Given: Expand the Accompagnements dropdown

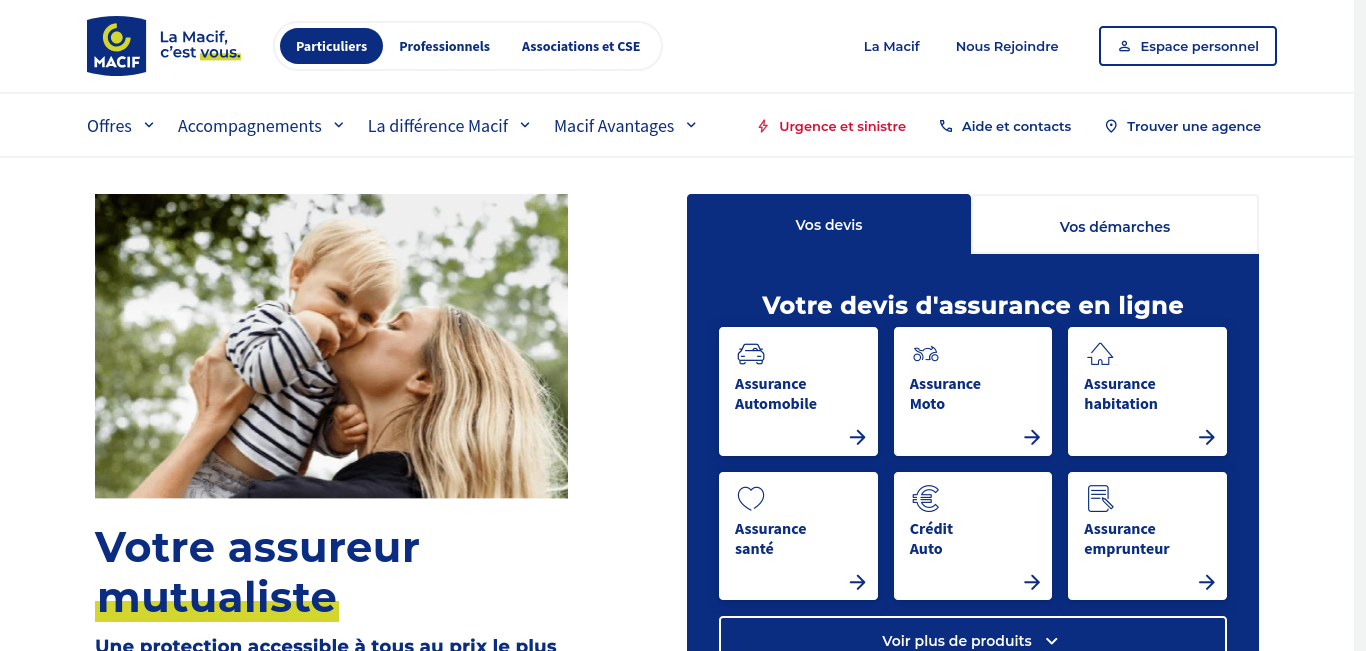Looking at the screenshot, I should point(261,126).
